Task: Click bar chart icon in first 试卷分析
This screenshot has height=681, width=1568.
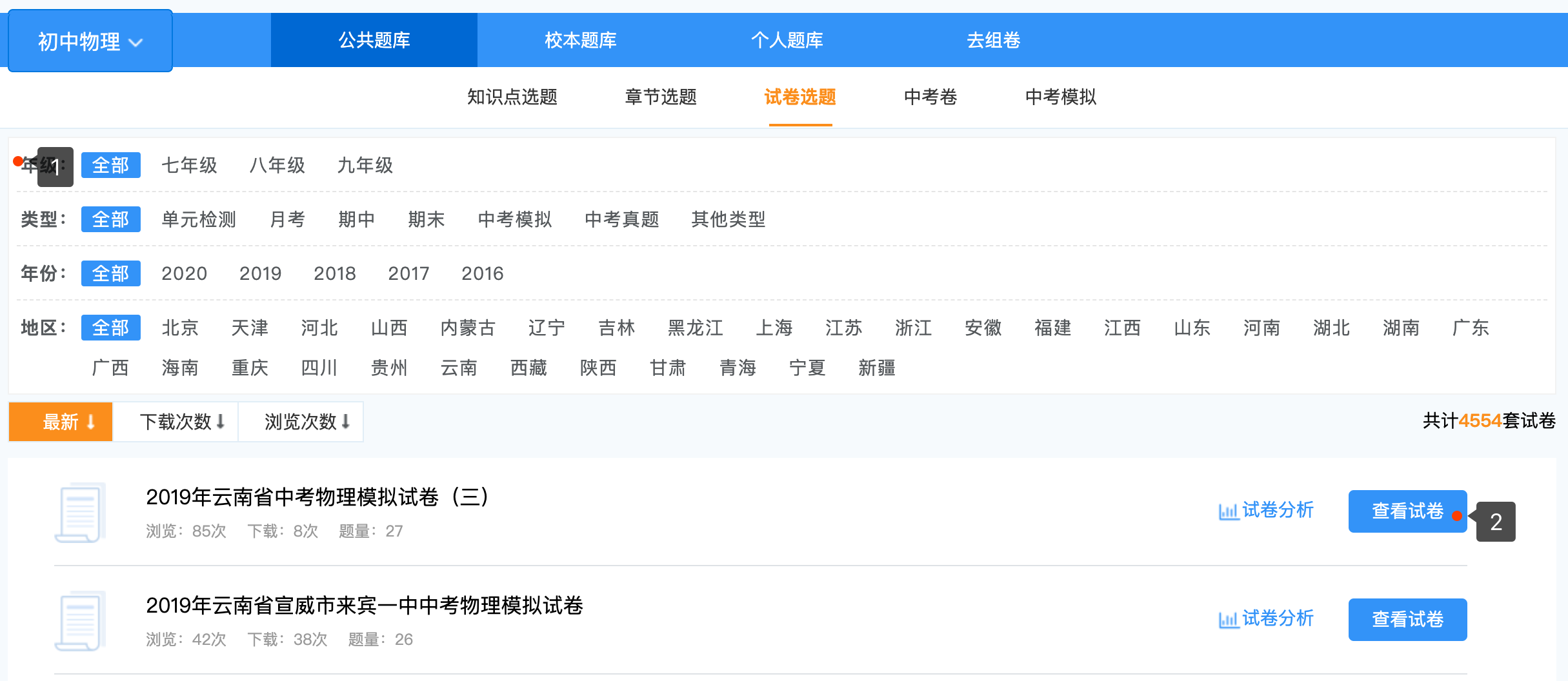Action: pyautogui.click(x=1228, y=511)
